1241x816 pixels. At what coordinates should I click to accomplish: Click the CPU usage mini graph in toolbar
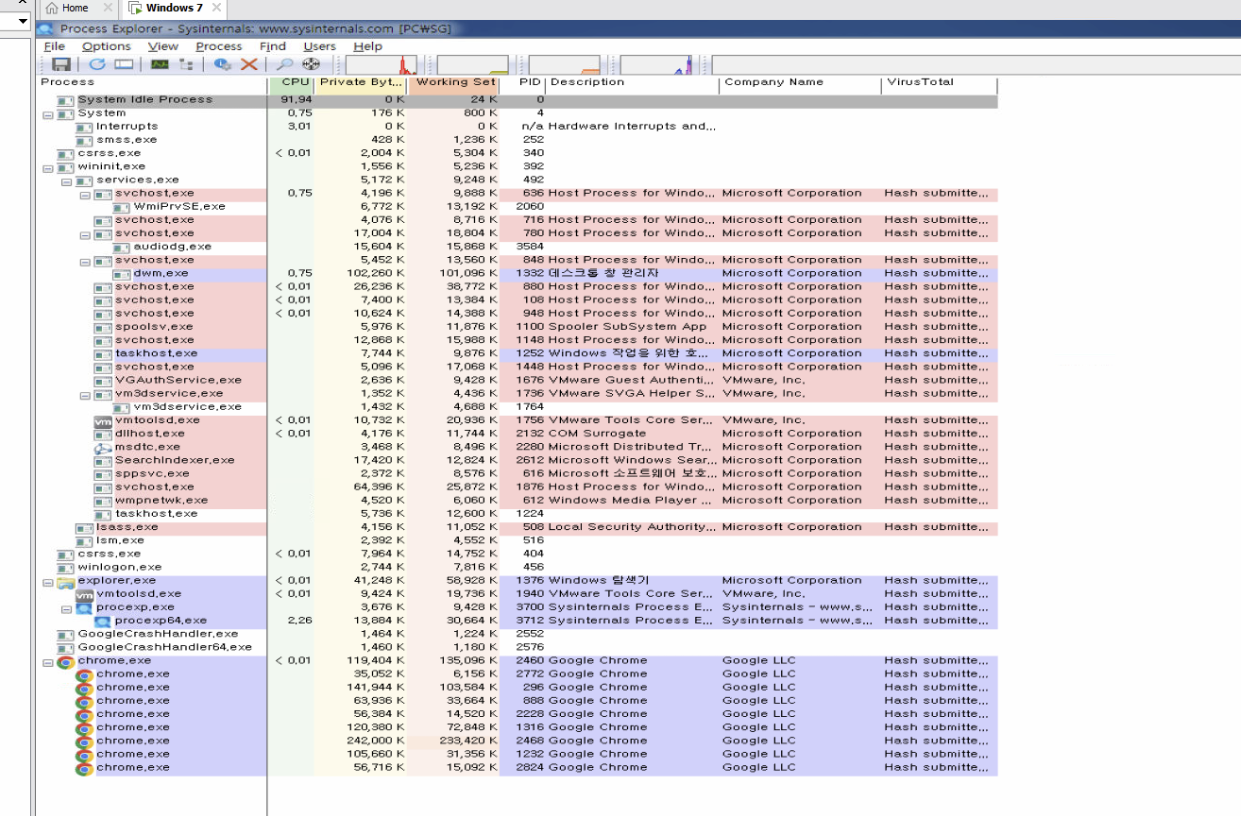(381, 65)
